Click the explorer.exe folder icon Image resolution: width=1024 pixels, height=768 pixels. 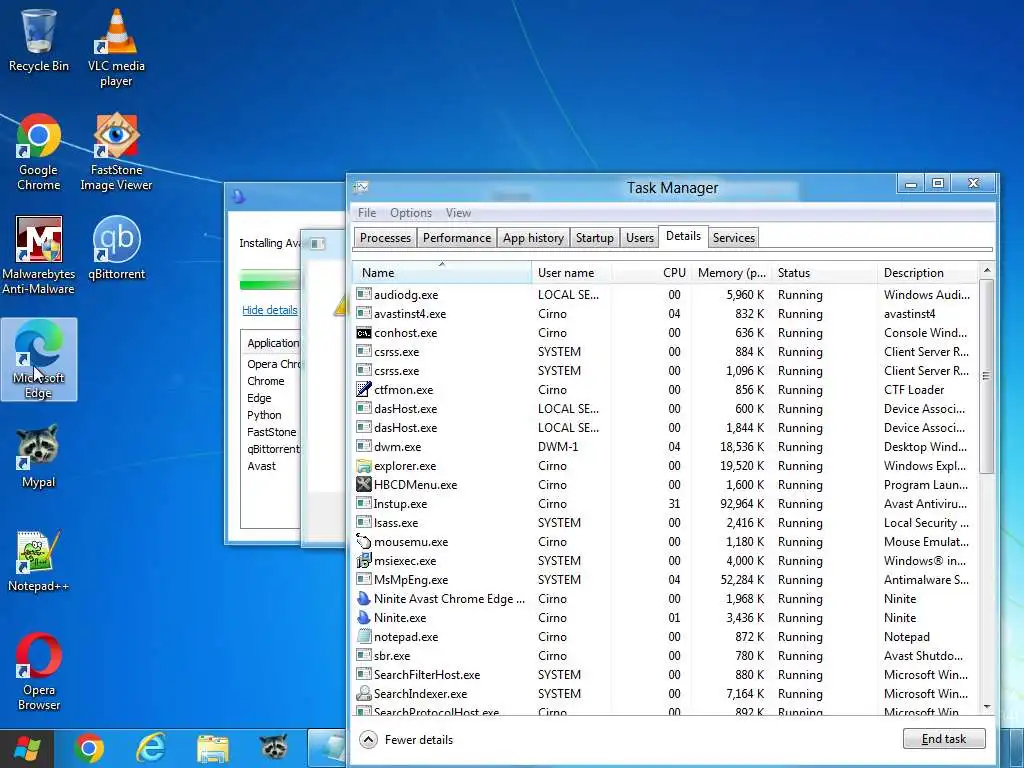[x=364, y=466]
